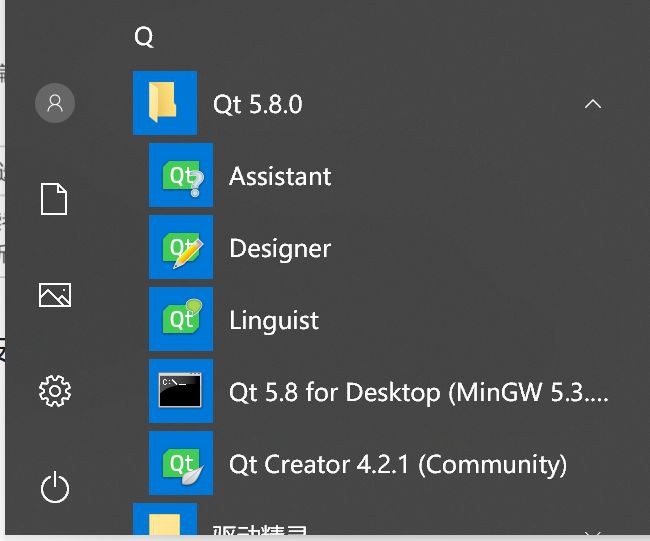The image size is (650, 541).
Task: Click the Power button icon
Action: (x=54, y=487)
